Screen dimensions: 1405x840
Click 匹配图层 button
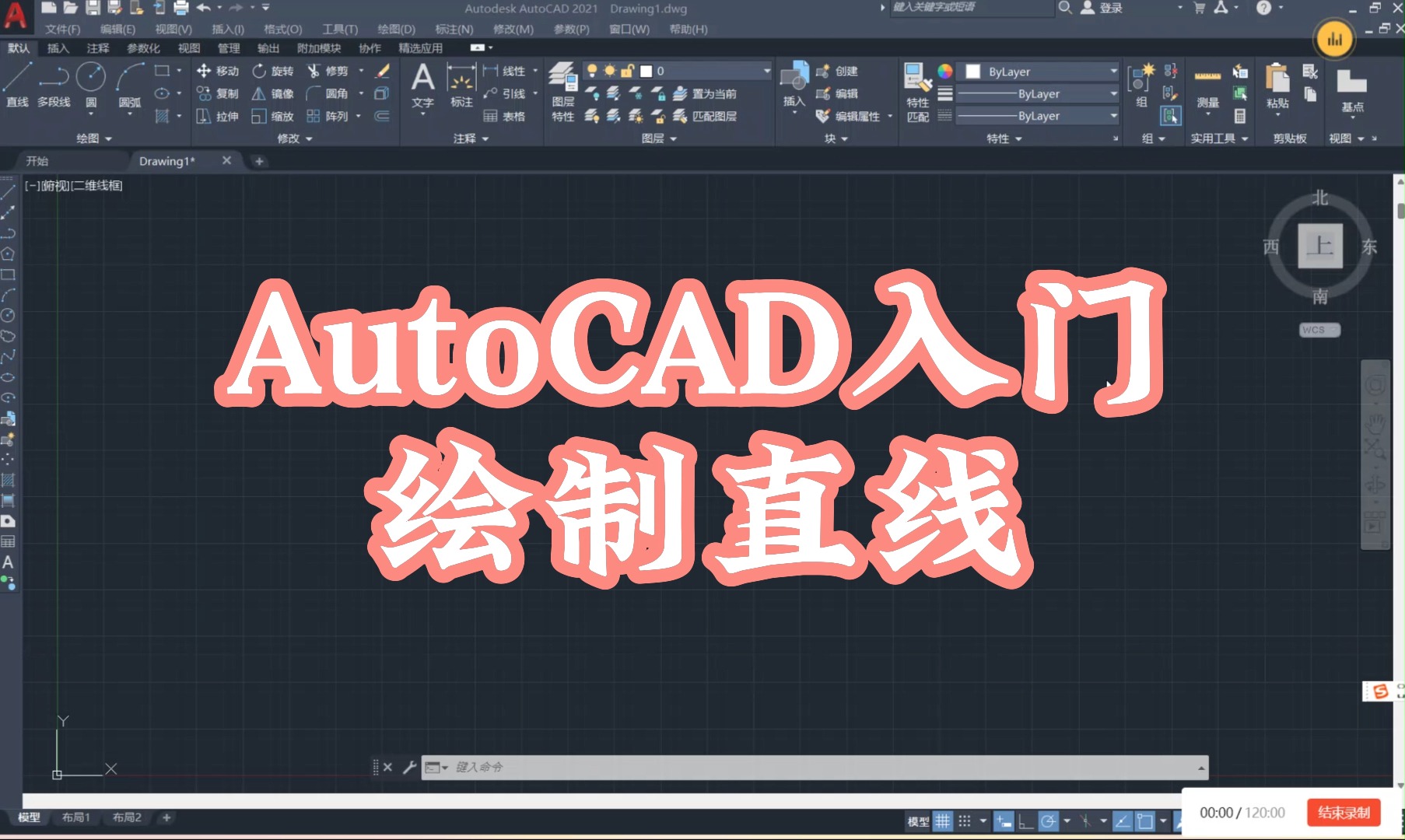(x=705, y=116)
